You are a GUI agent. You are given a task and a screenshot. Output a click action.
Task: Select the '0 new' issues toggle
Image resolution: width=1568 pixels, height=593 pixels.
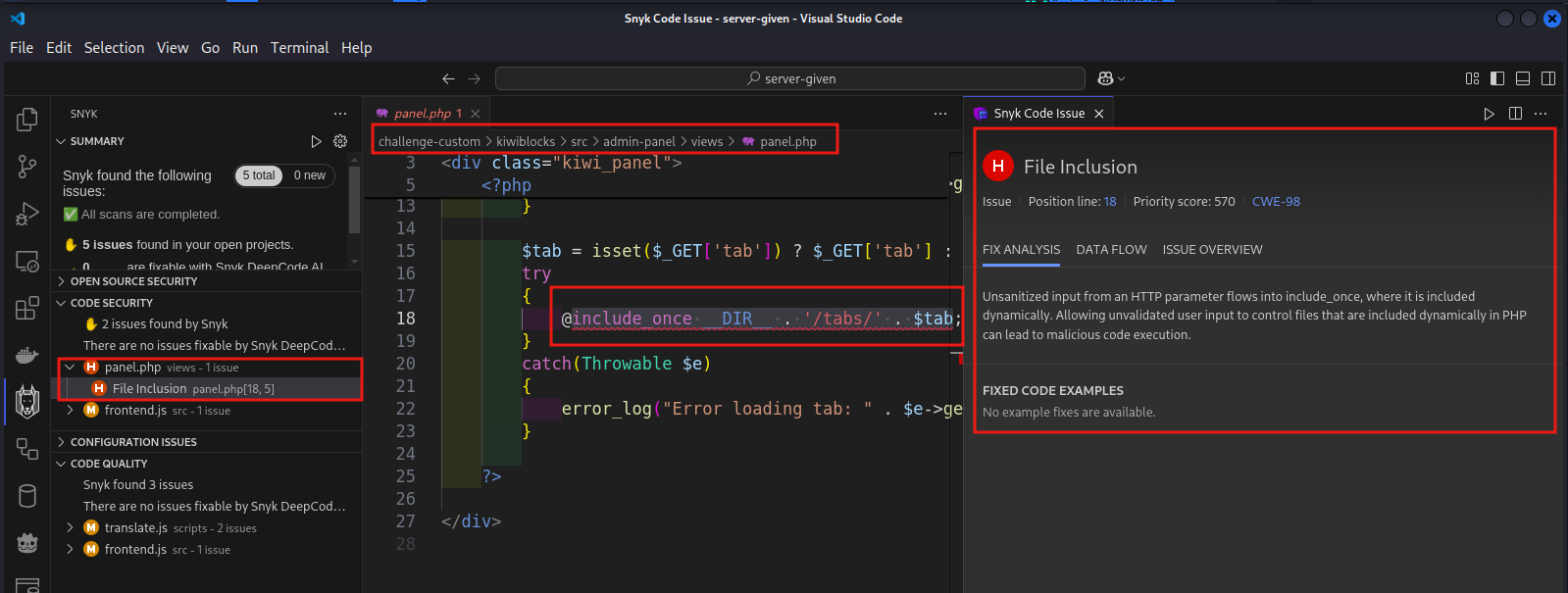(x=310, y=175)
